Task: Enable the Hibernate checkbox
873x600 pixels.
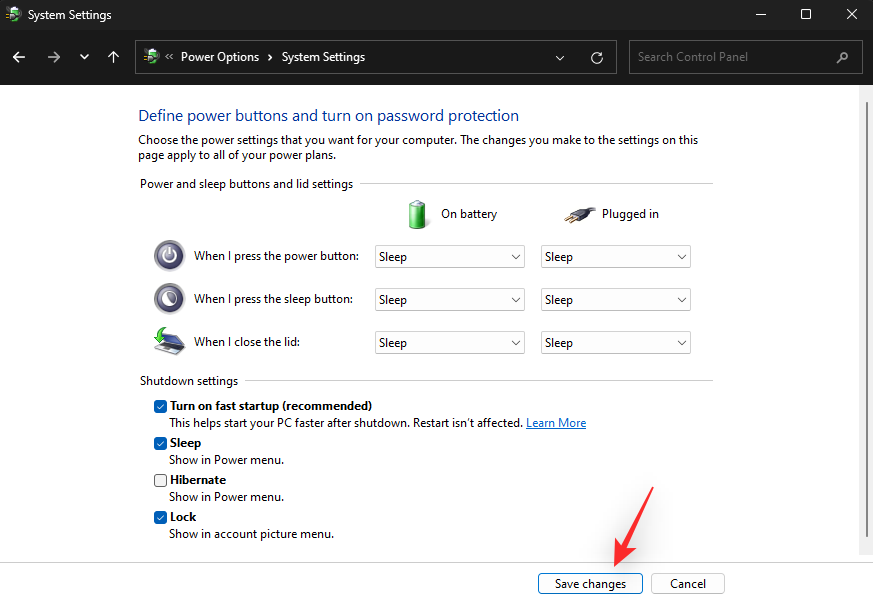Action: pos(160,480)
